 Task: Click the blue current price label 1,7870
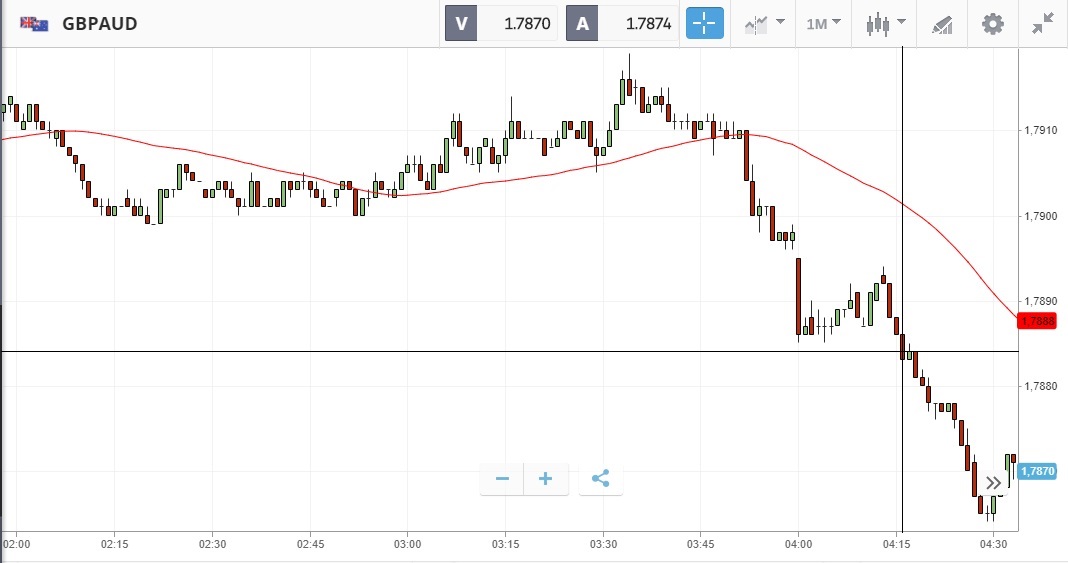tap(1039, 470)
